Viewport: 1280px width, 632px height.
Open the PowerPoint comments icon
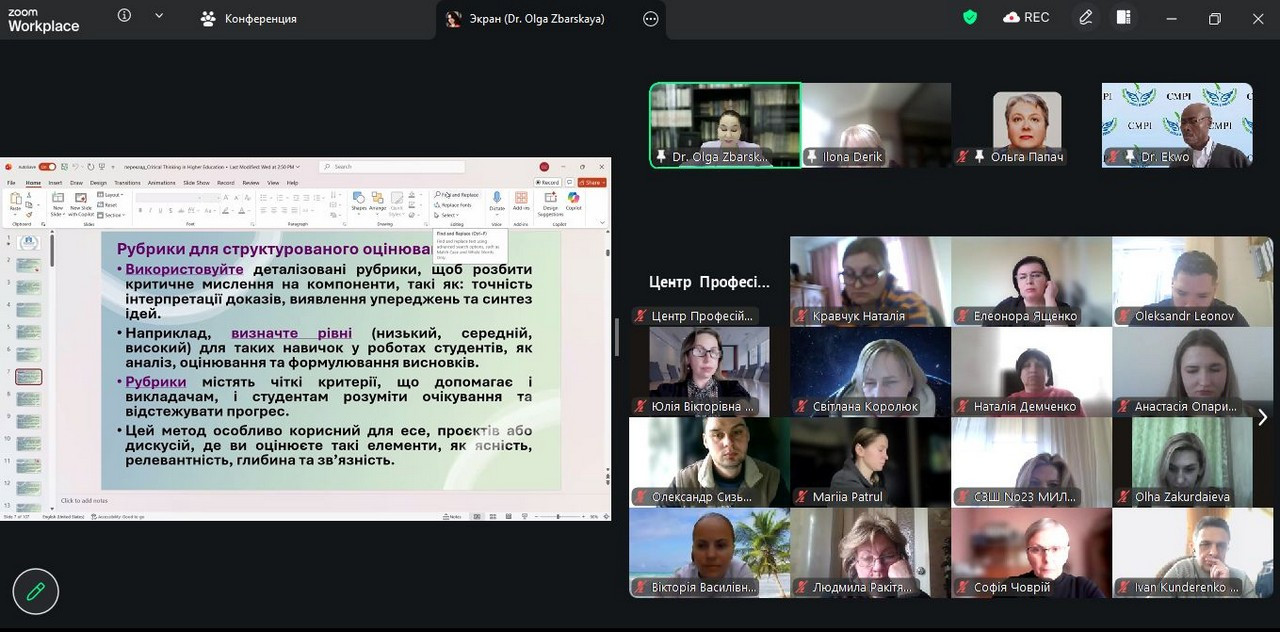coord(569,182)
